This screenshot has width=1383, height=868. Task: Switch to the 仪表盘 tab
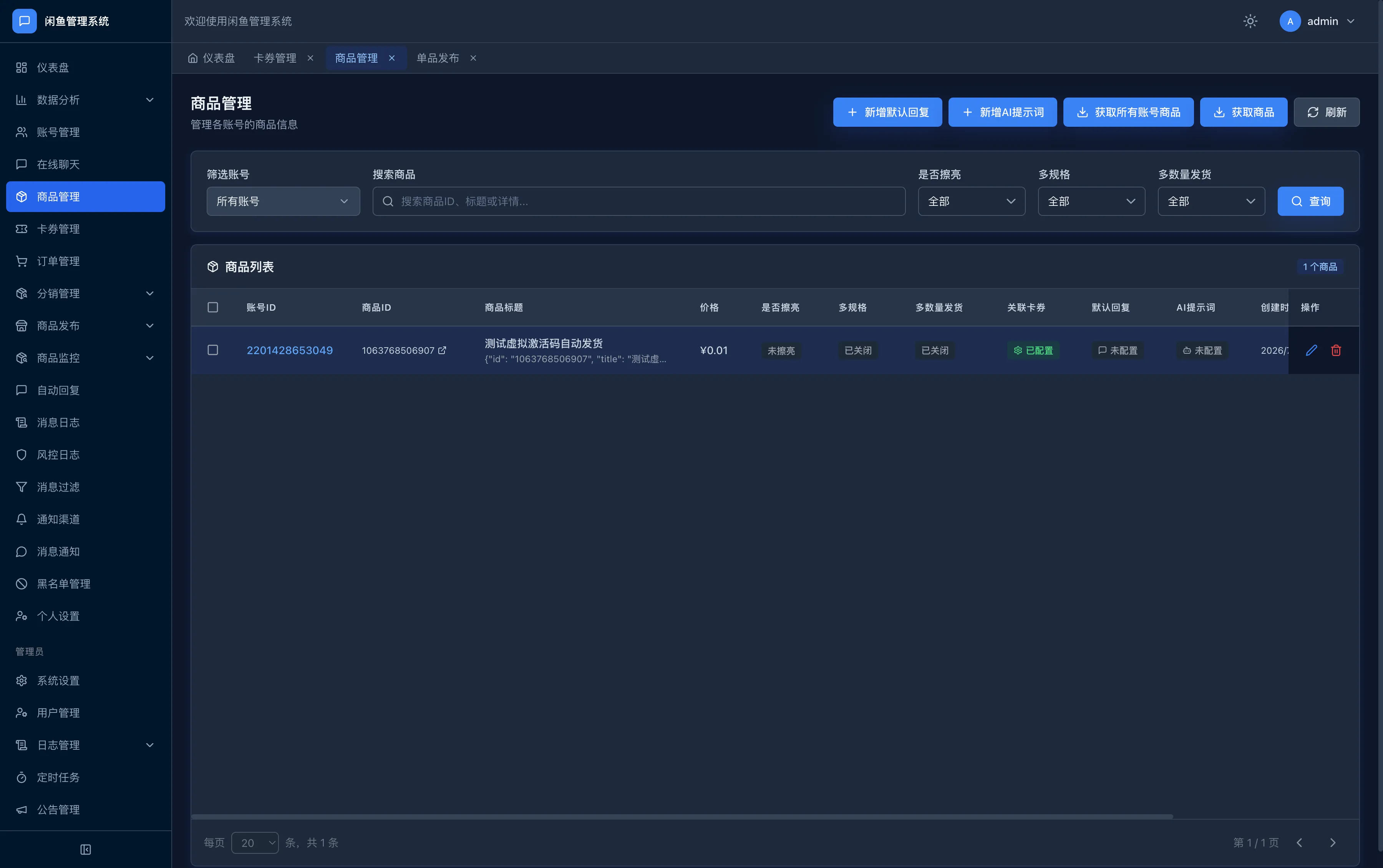pos(211,58)
